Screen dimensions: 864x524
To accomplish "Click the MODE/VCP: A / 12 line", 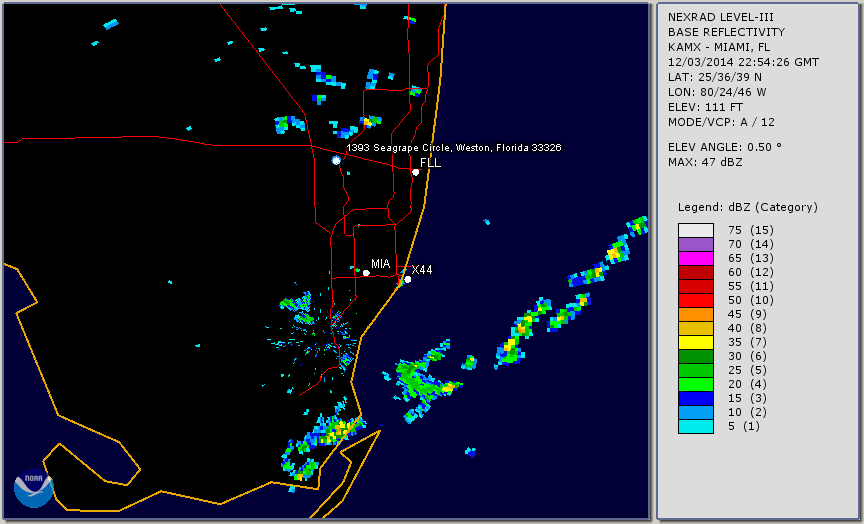I will tap(721, 122).
